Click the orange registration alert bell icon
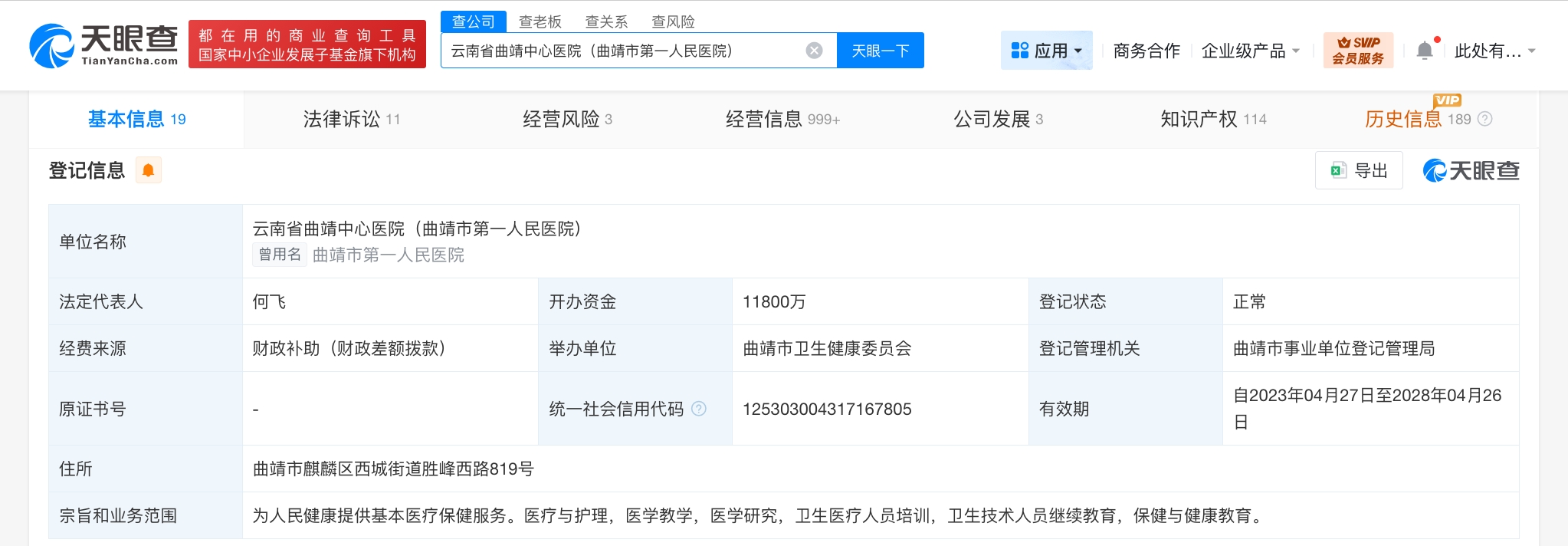This screenshot has width=1568, height=546. [149, 170]
